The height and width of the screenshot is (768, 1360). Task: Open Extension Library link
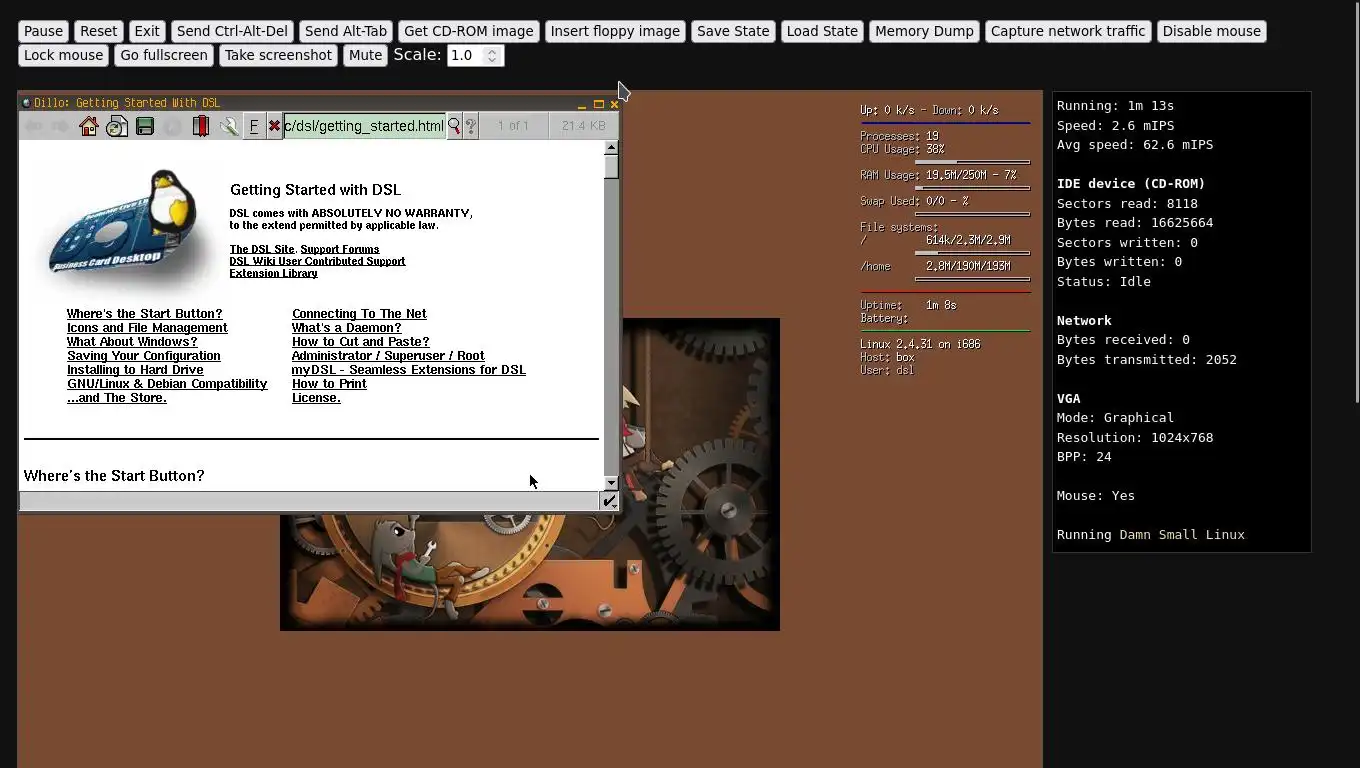pyautogui.click(x=273, y=273)
